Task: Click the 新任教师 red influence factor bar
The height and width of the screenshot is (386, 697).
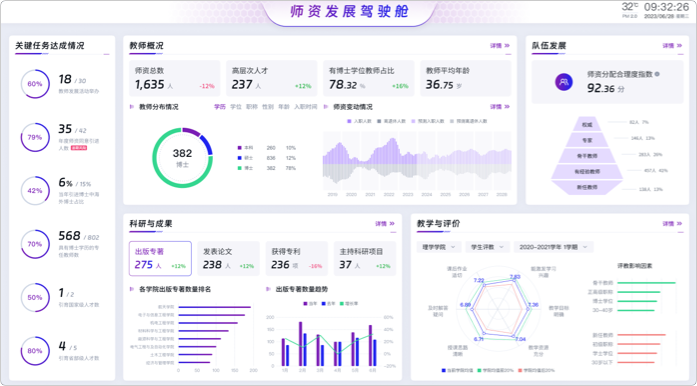Action: point(641,335)
